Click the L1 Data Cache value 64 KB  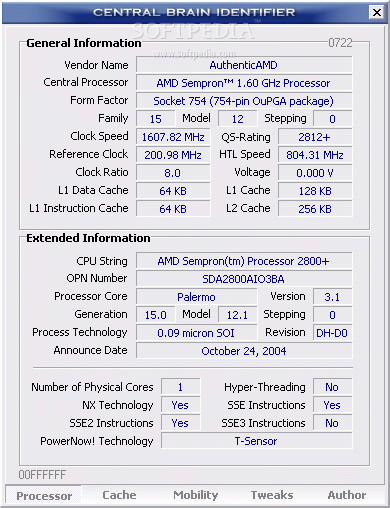pyautogui.click(x=173, y=191)
